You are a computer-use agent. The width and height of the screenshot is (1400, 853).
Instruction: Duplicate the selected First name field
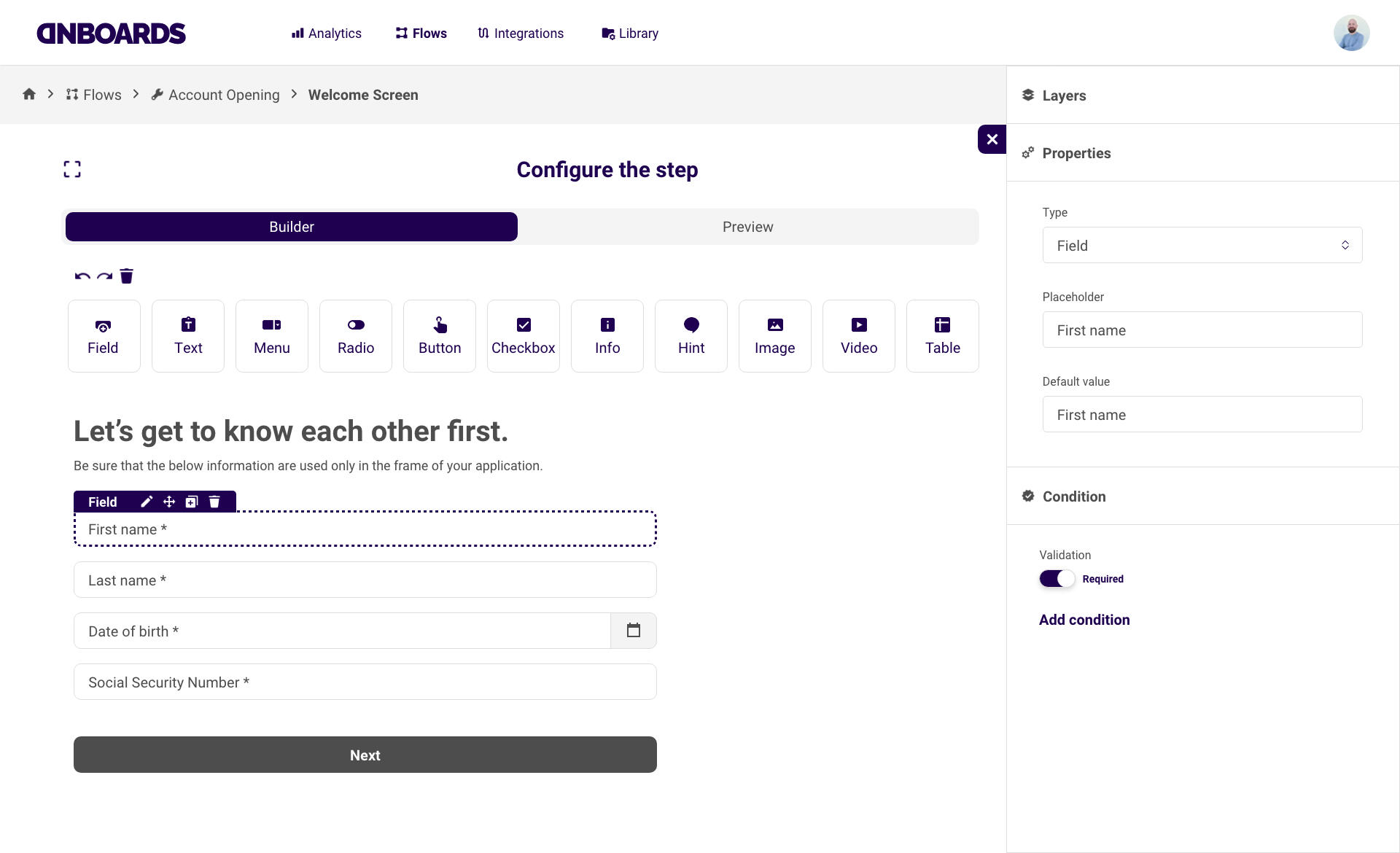tap(192, 502)
